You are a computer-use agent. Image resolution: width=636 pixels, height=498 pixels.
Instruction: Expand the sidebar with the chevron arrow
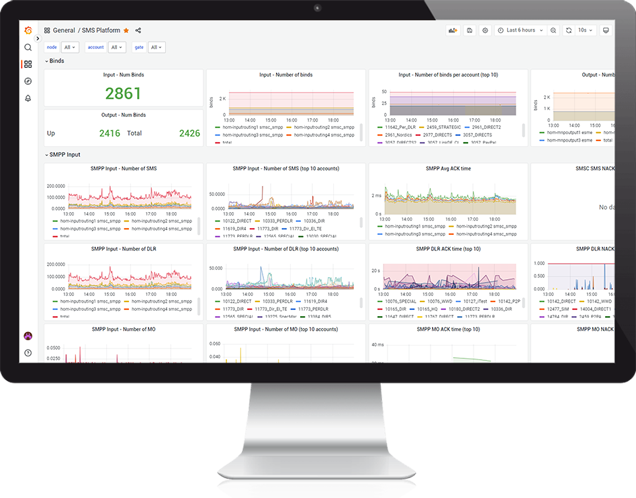(37, 39)
